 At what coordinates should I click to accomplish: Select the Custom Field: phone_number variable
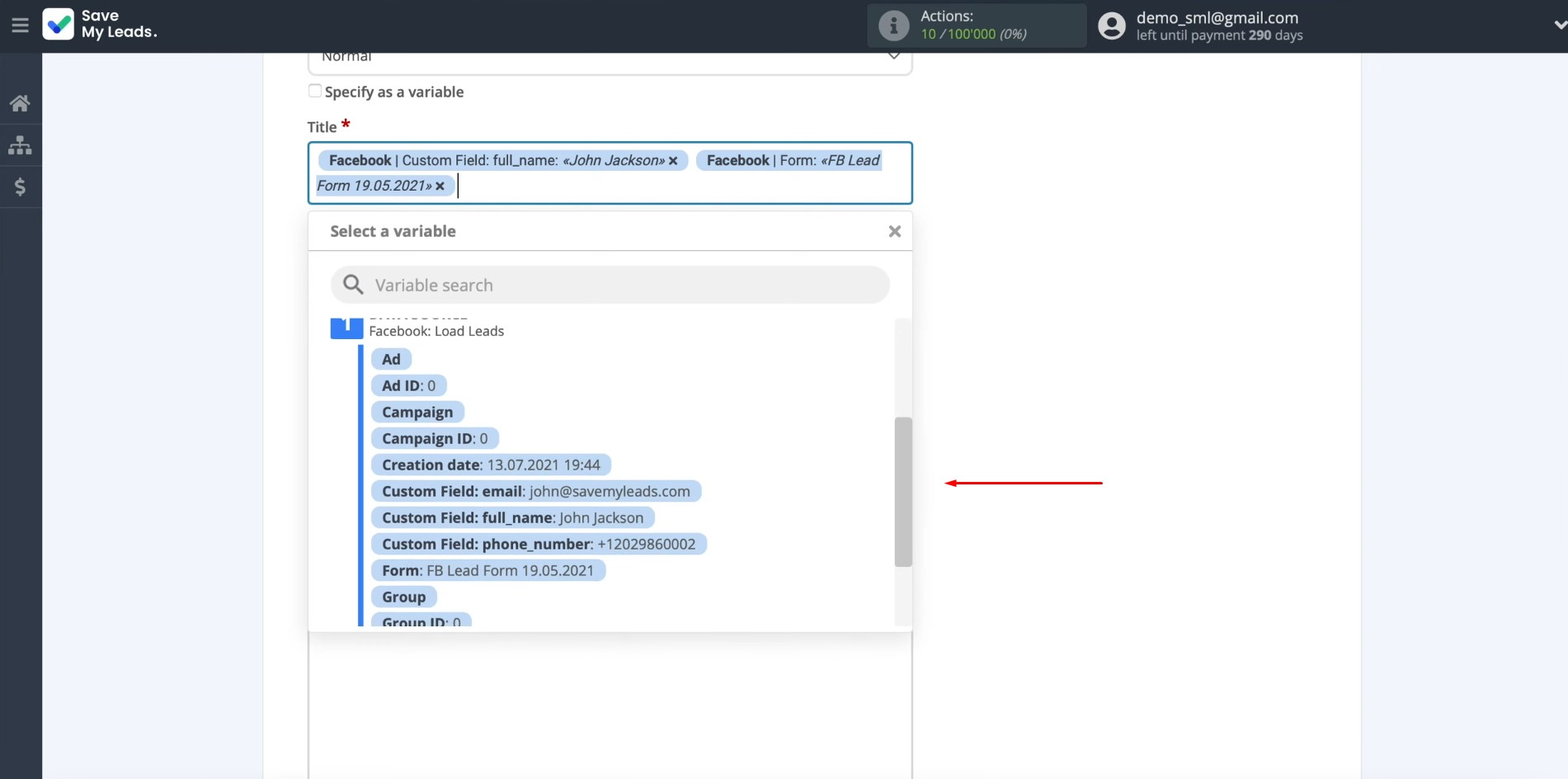(x=539, y=544)
